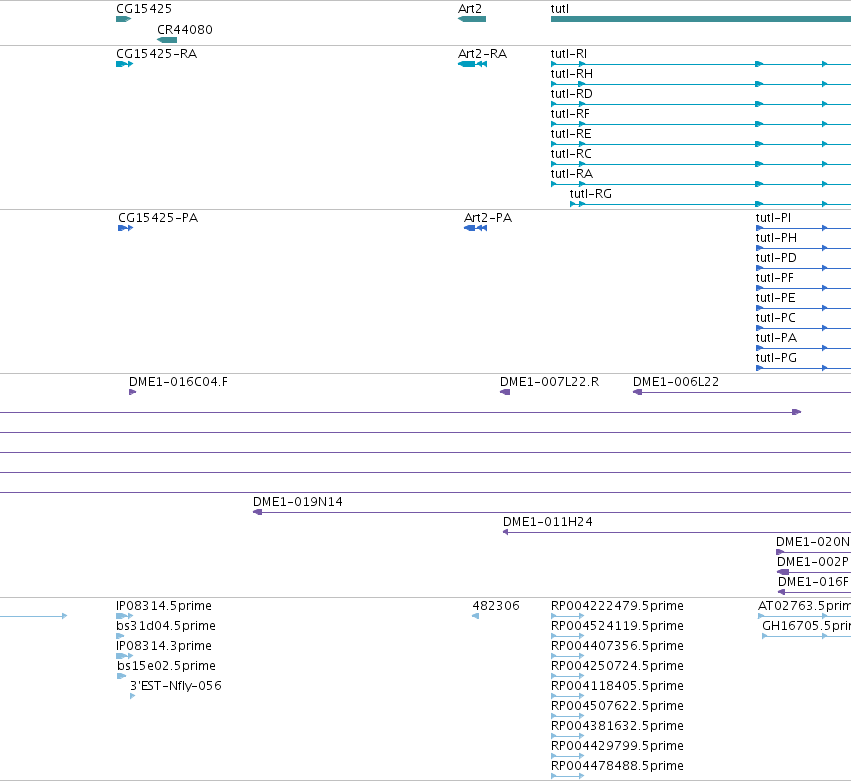Click the 482306 feature label
Image resolution: width=851 pixels, height=781 pixels.
496,606
